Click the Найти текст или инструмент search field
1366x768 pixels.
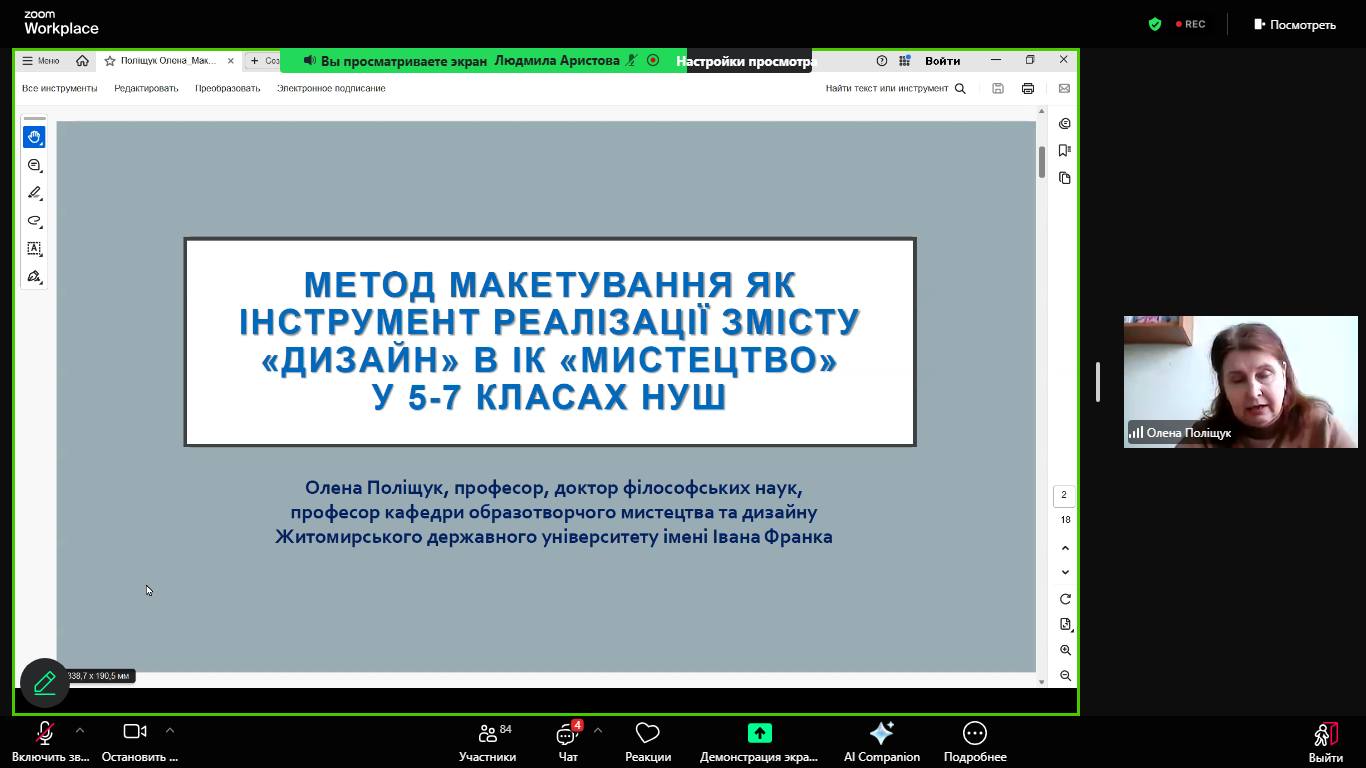pos(896,88)
